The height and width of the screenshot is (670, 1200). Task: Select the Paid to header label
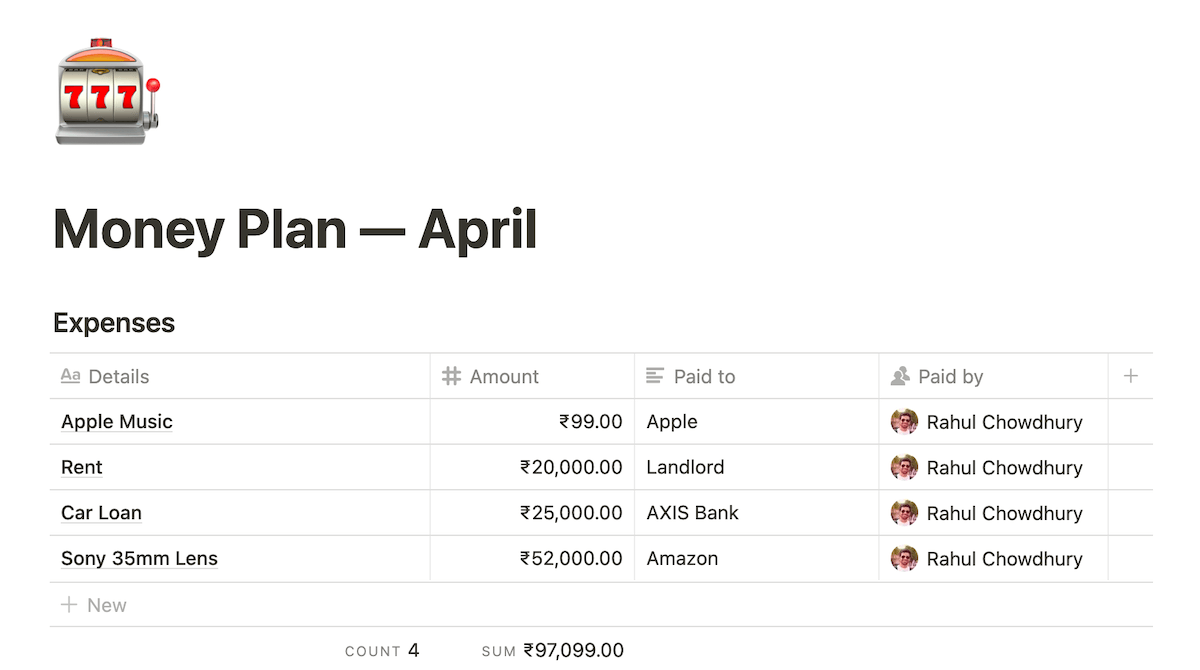coord(703,376)
